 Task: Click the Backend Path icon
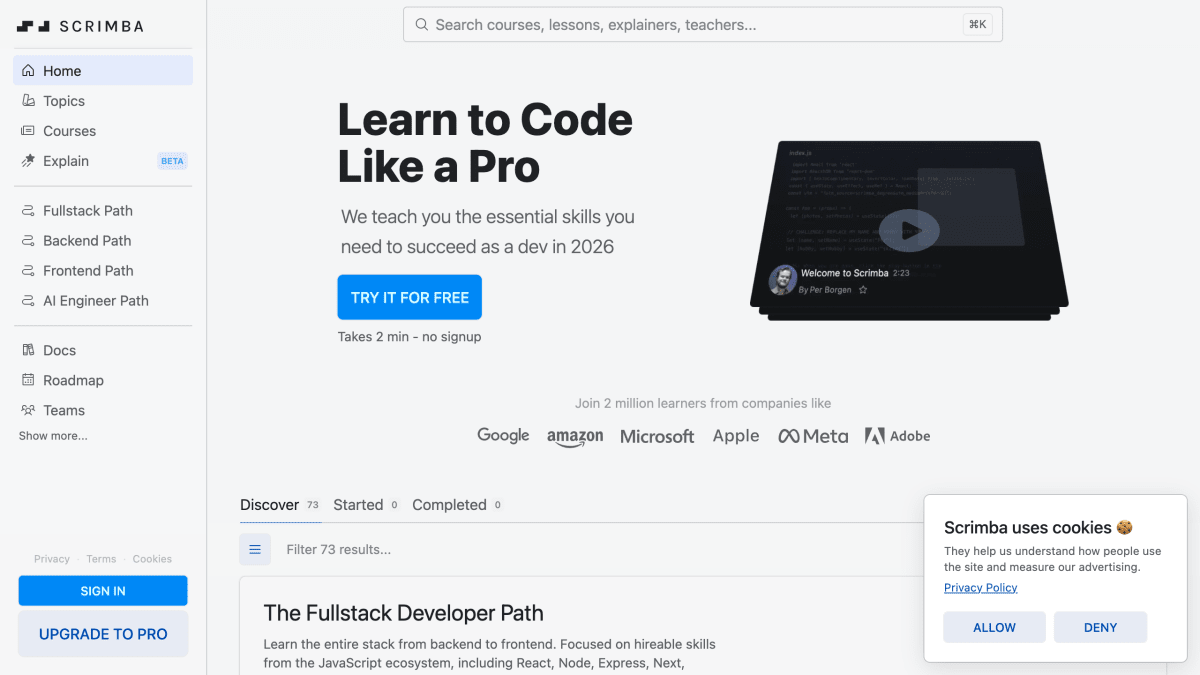click(x=28, y=241)
